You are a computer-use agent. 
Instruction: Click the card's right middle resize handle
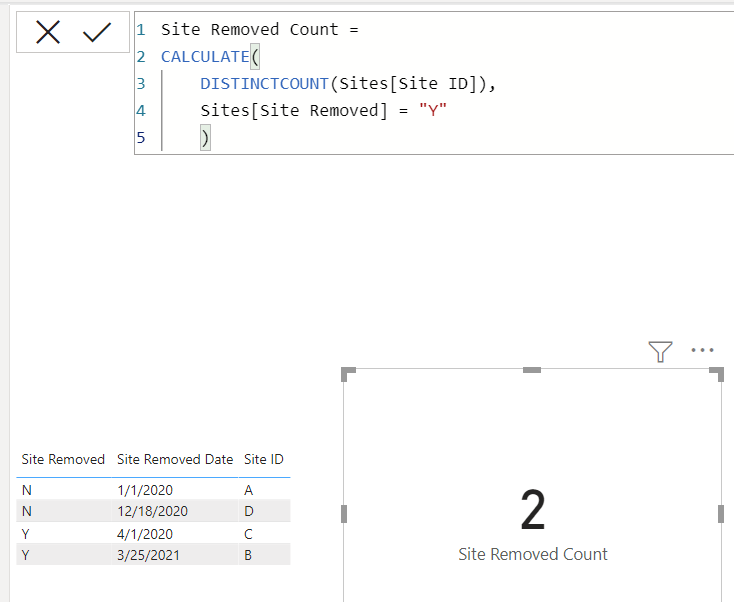point(721,514)
